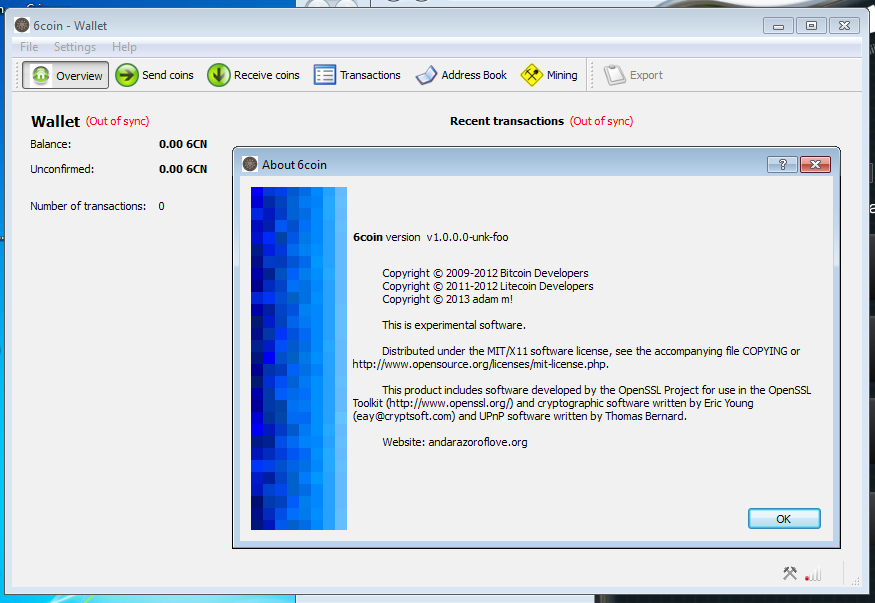Click the Send coins toolbar button
This screenshot has width=875, height=603.
(155, 75)
